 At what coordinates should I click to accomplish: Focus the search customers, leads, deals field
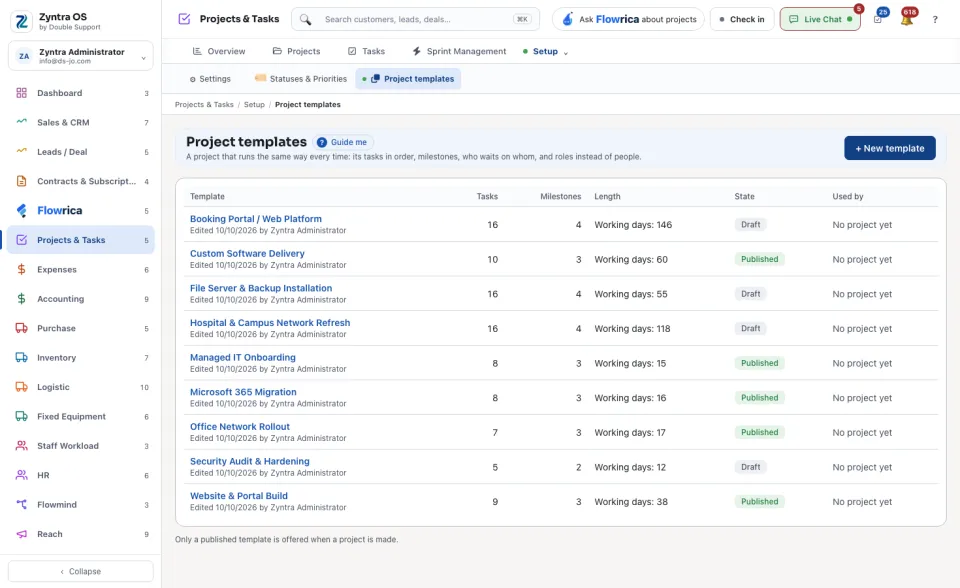coord(415,20)
